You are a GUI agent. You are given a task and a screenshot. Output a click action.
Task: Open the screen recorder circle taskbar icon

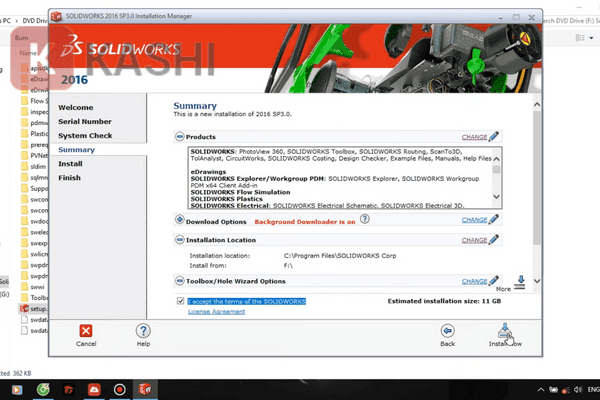coord(119,390)
